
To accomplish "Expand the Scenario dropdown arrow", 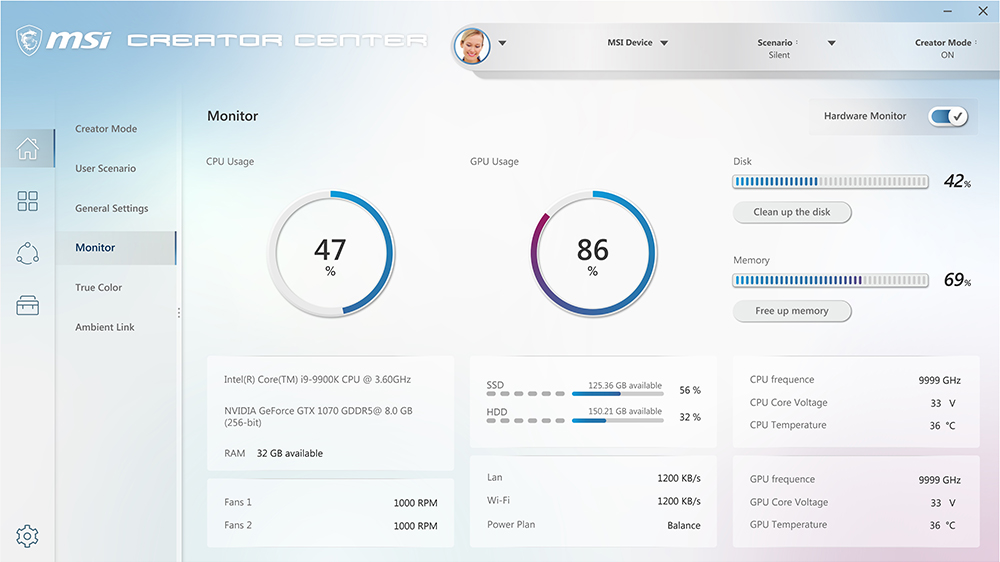I will pos(832,43).
